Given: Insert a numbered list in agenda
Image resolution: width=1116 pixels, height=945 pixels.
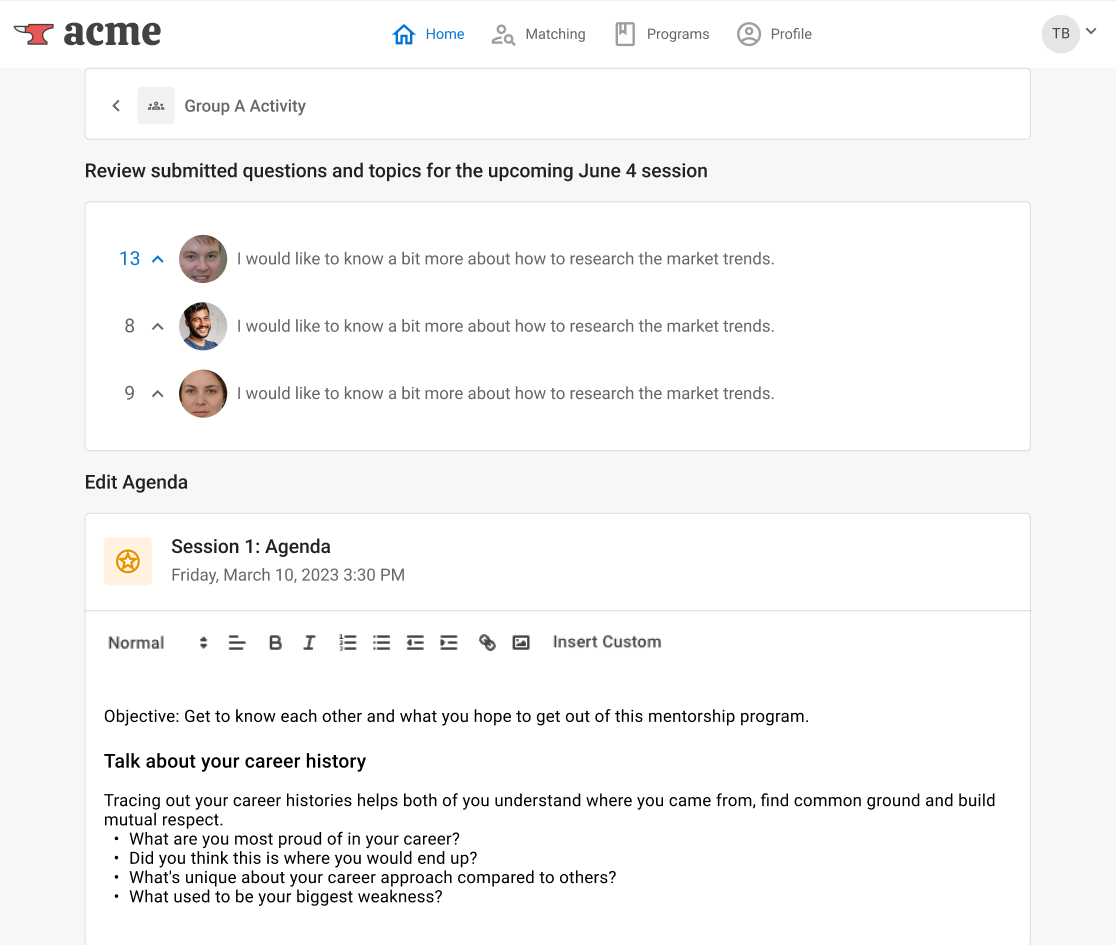Looking at the screenshot, I should click(x=347, y=643).
